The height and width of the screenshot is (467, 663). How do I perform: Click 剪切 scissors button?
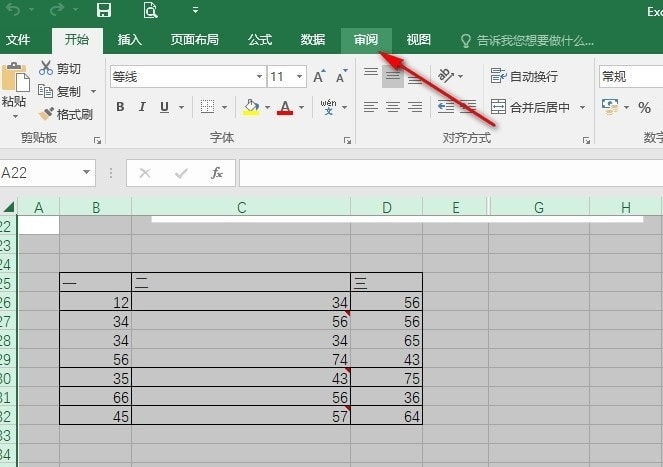[60, 68]
